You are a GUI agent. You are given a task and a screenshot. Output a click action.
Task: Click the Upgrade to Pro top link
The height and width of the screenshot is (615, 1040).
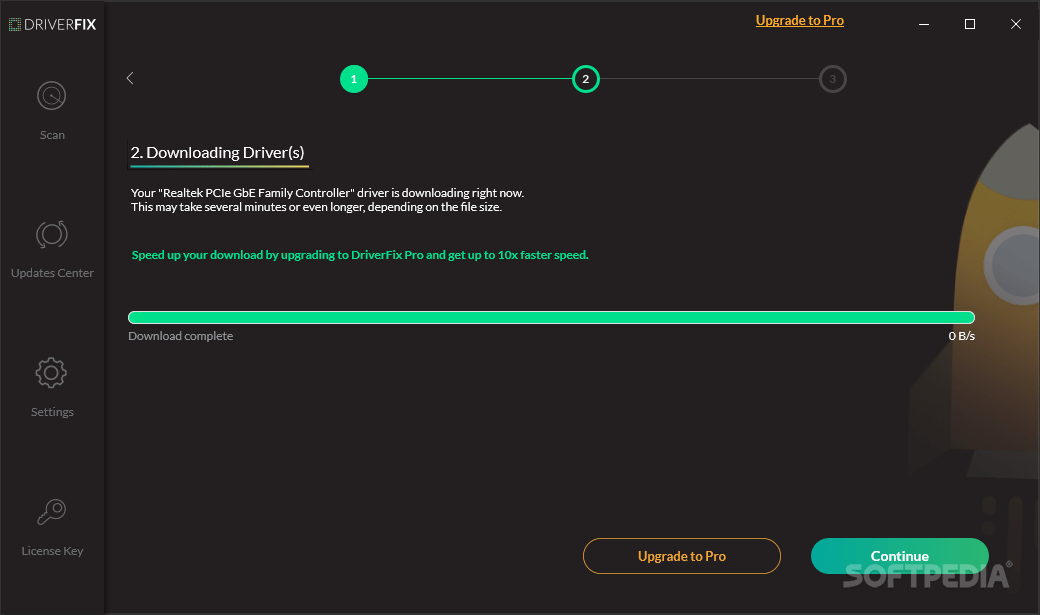799,21
